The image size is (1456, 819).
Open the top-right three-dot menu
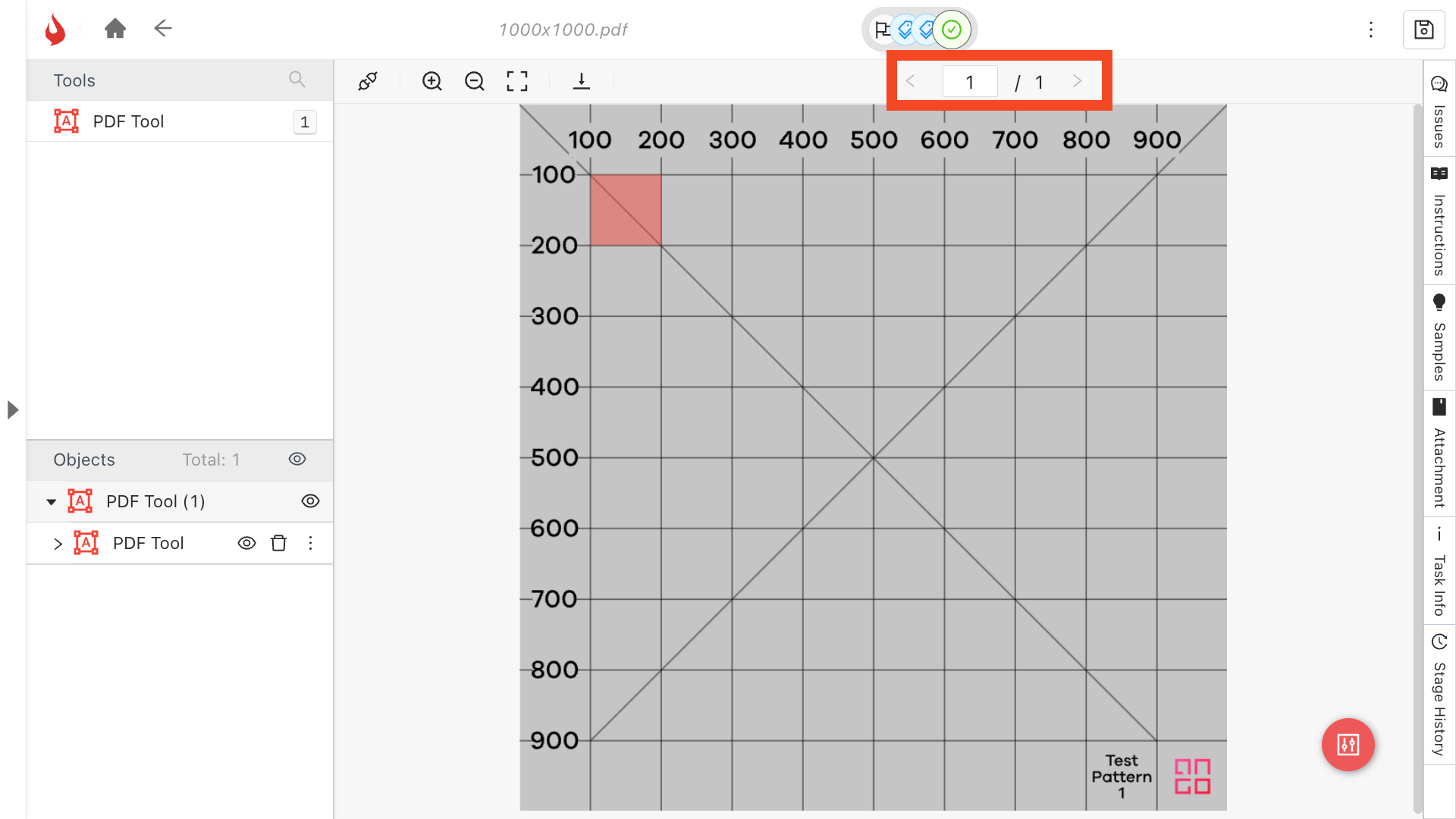[x=1370, y=30]
